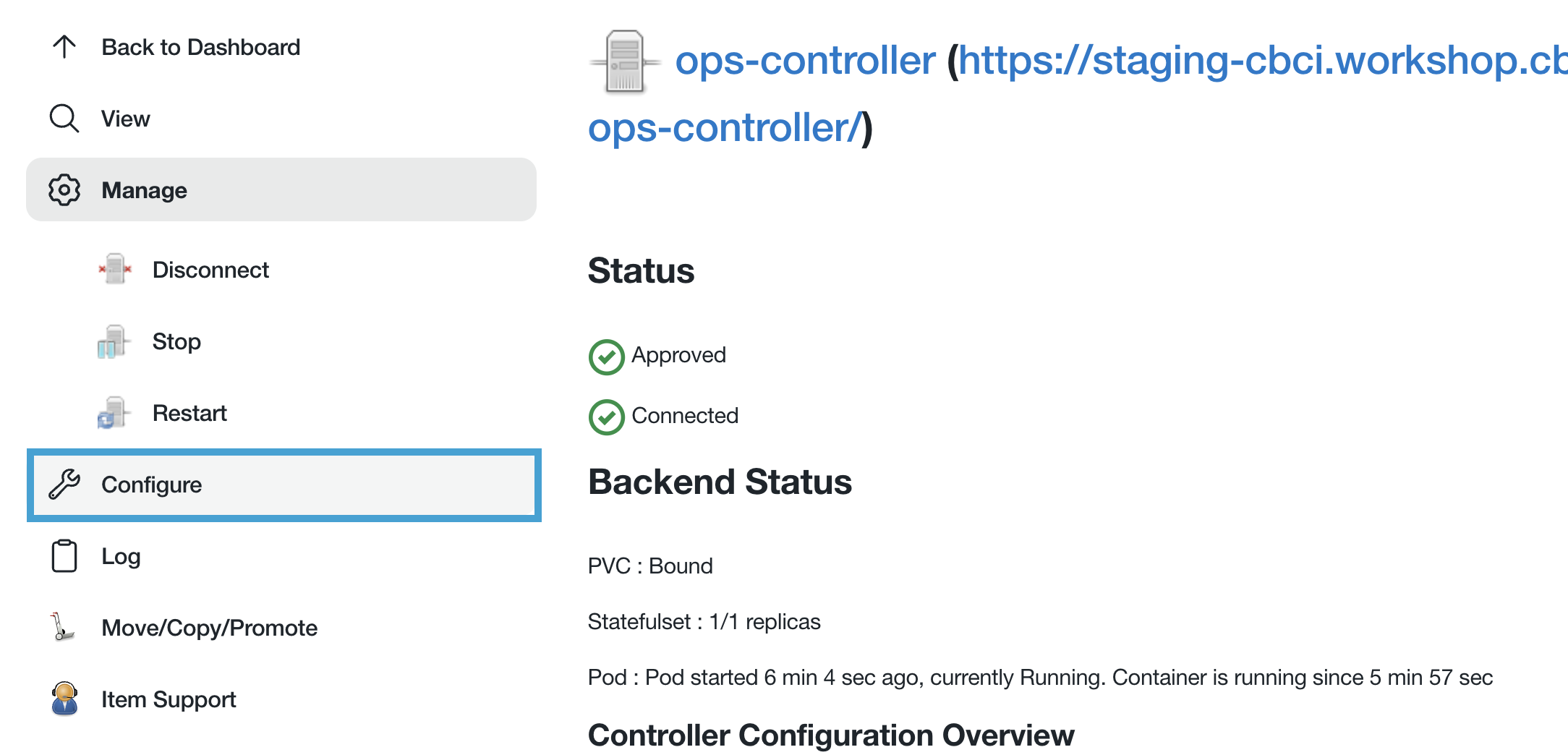Screen dimensions: 1568x755
Task: Select Configure from the sidebar
Action: 153,485
